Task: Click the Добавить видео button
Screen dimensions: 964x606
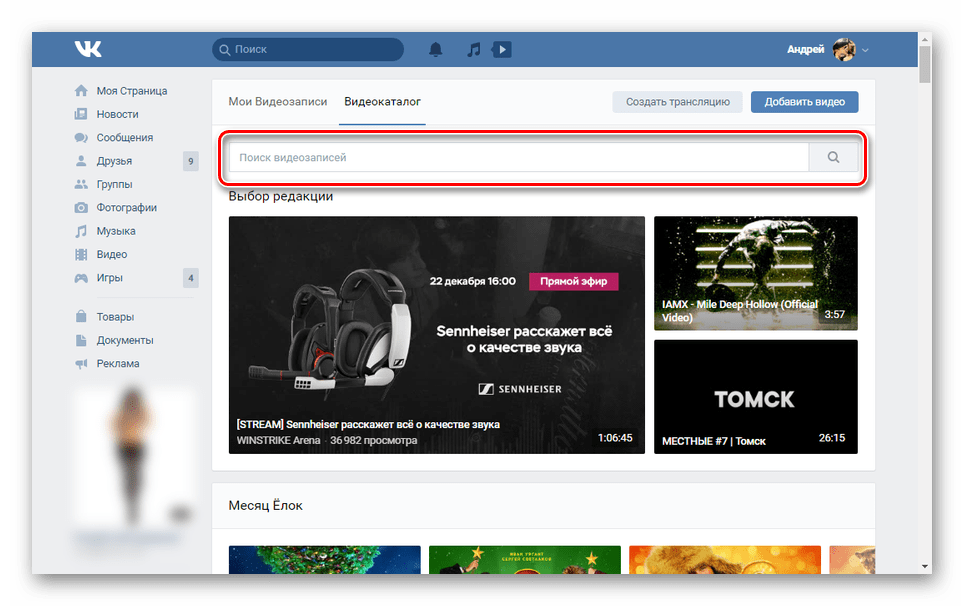Action: coord(804,102)
